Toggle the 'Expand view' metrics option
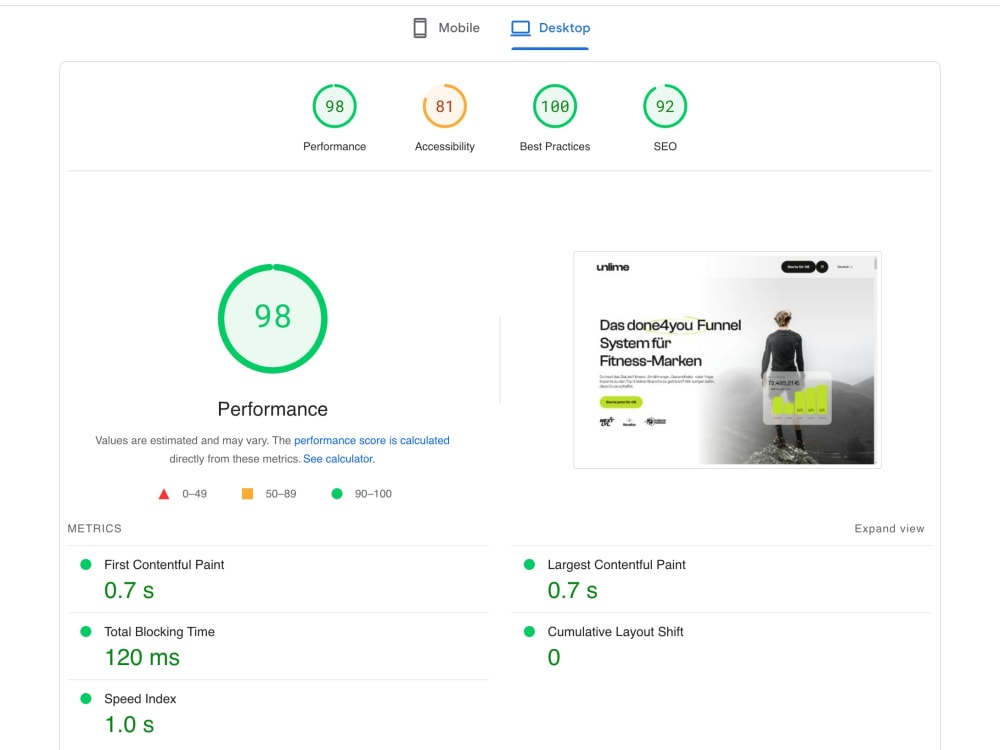This screenshot has width=1000, height=750. [x=889, y=529]
